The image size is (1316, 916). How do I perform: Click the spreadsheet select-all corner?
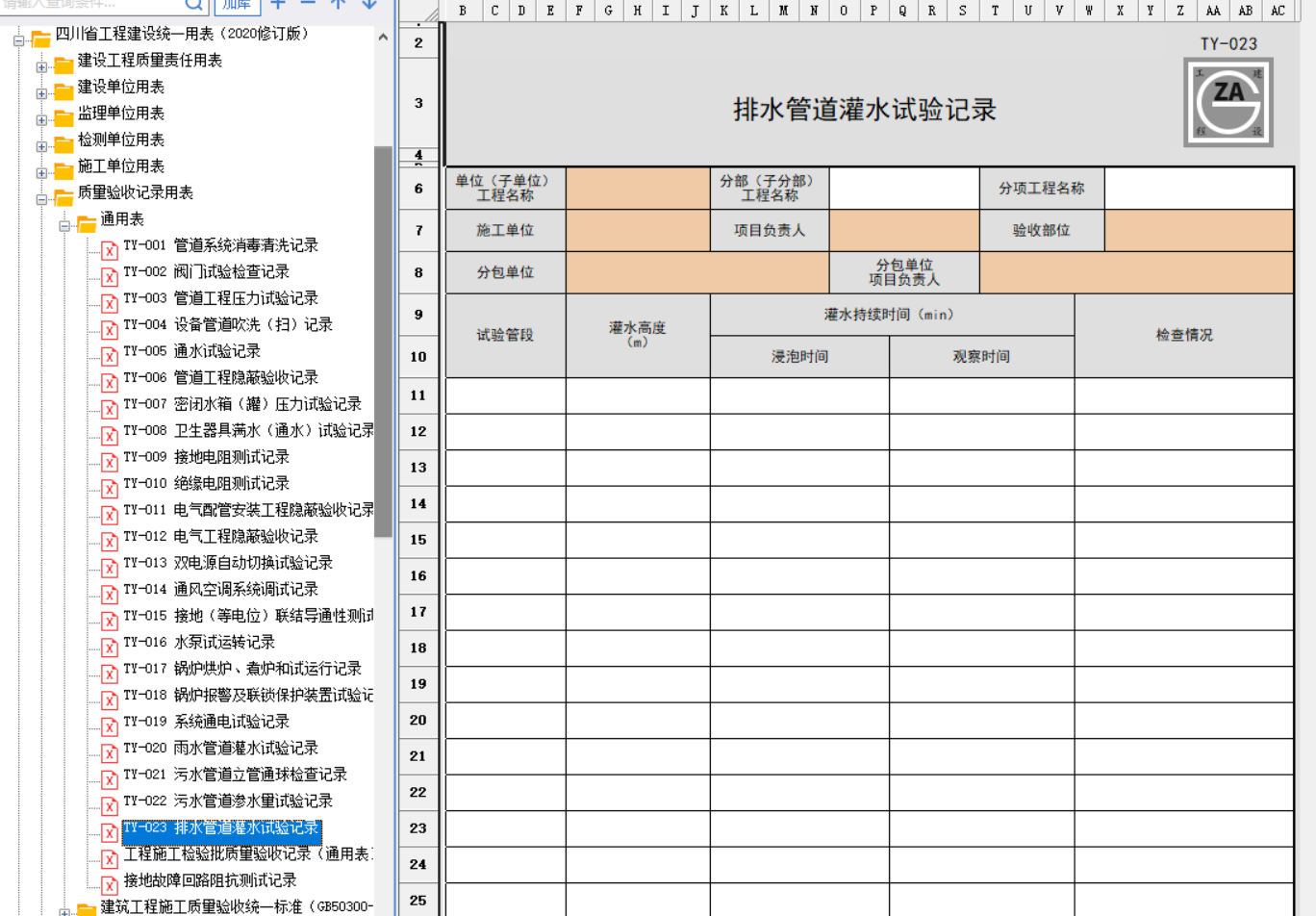coord(429,12)
